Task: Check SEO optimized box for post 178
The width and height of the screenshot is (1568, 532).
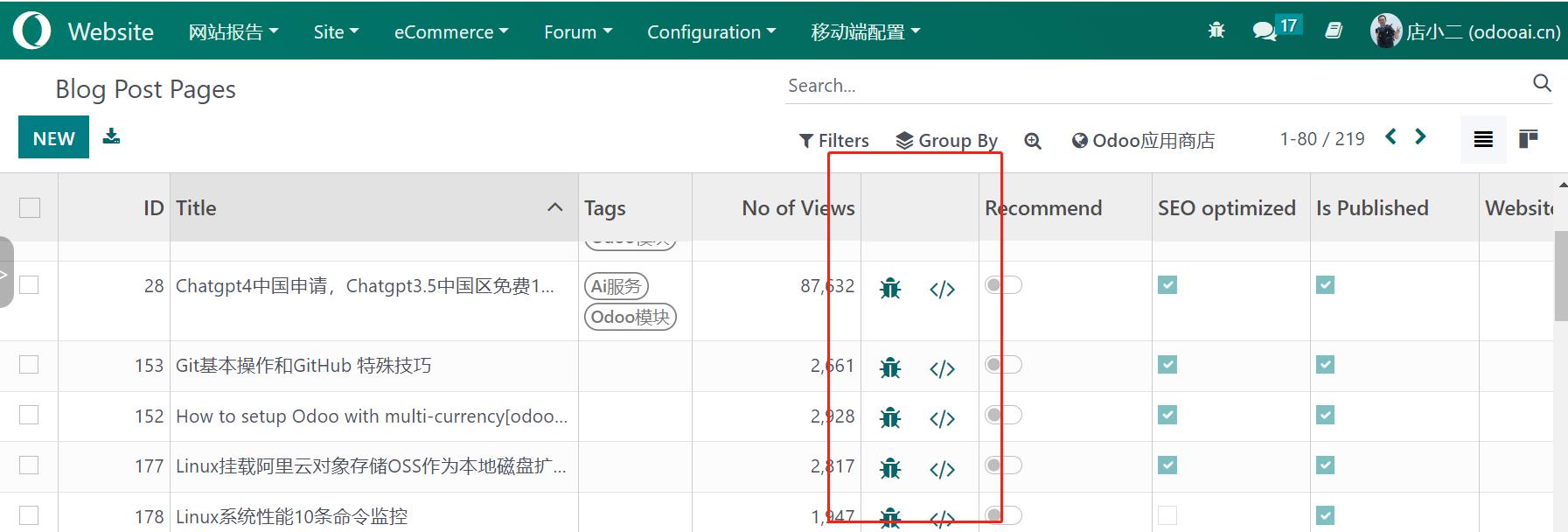Action: pos(1167,515)
